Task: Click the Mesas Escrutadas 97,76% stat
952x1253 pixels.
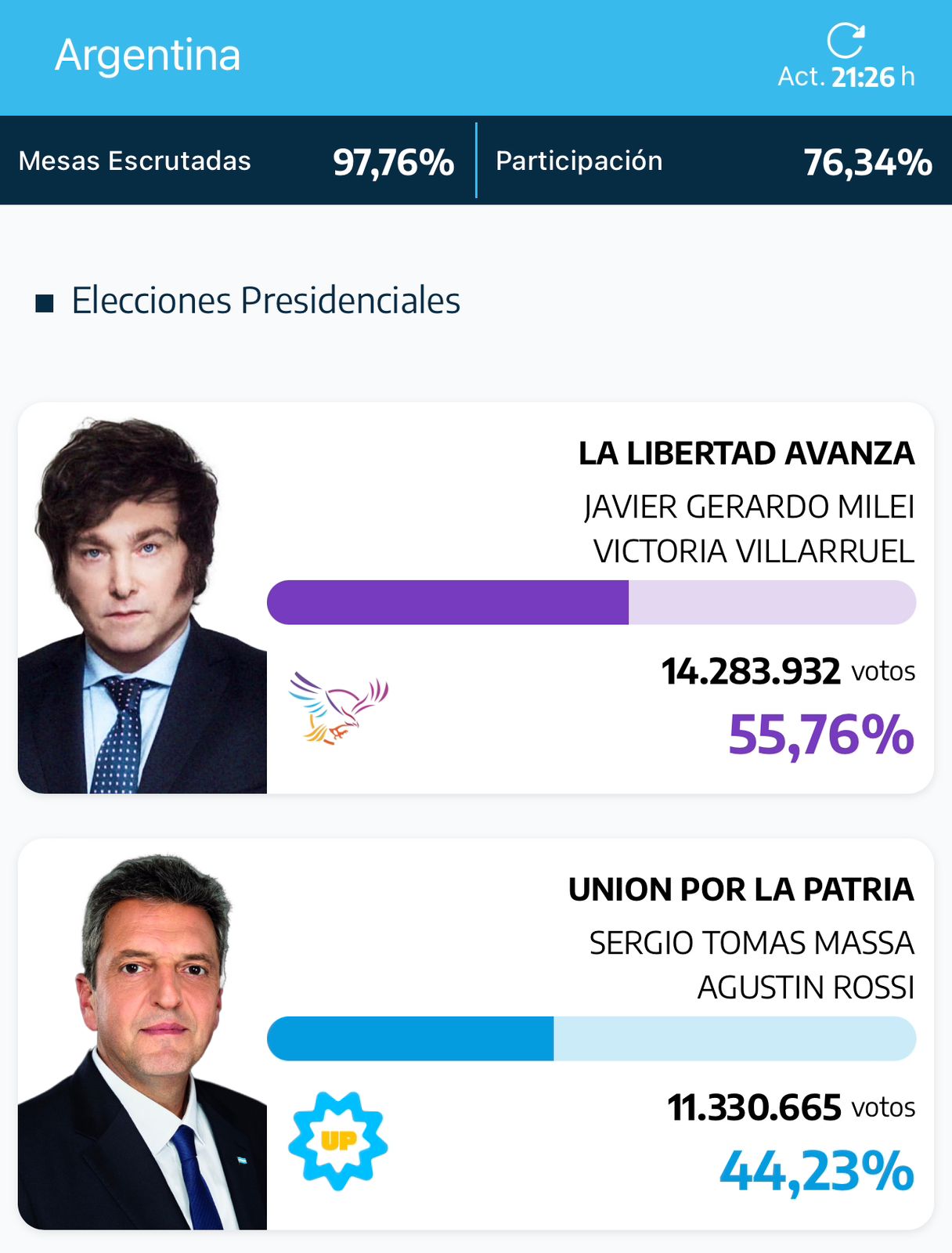Action: click(236, 161)
